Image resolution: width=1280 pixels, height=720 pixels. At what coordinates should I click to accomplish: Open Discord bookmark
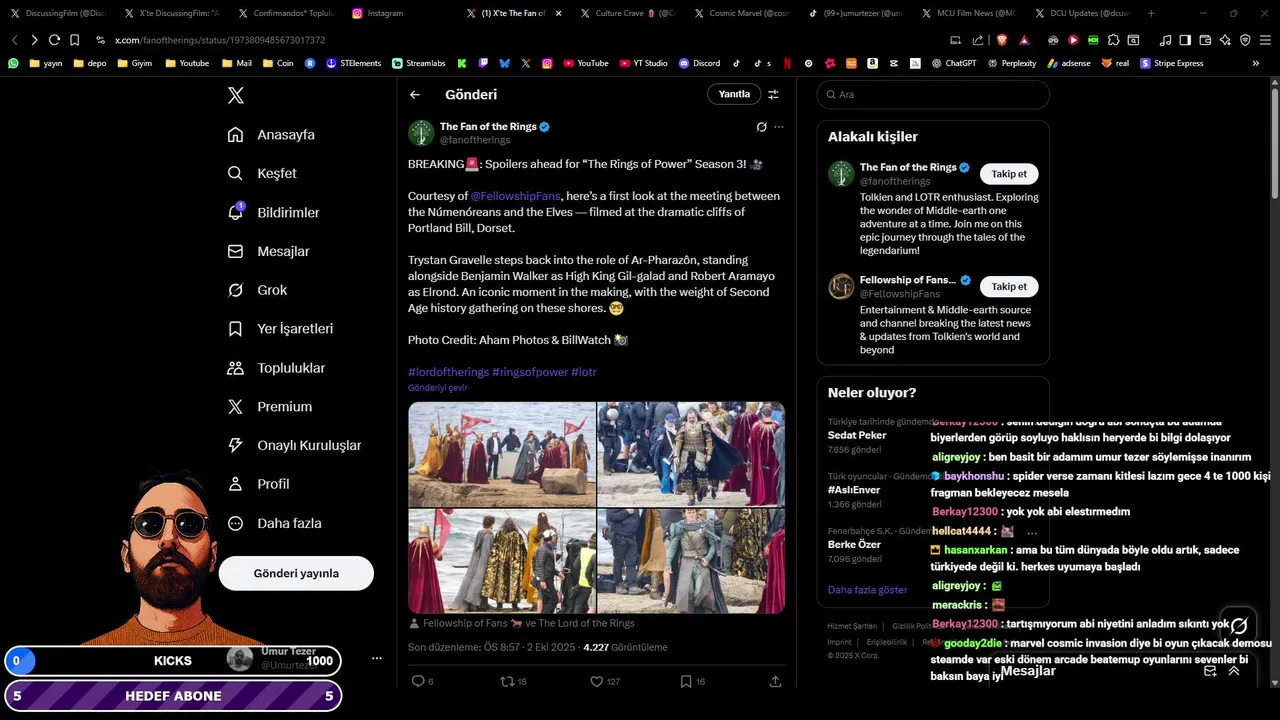[x=699, y=63]
